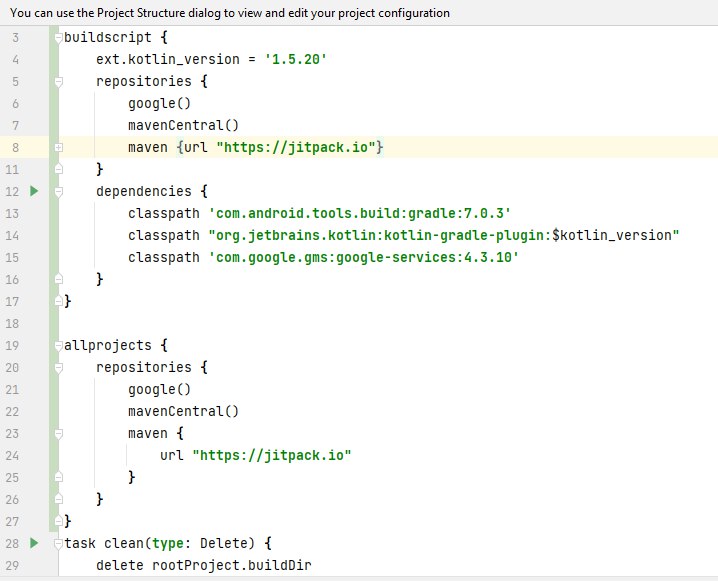Click 'task clean(type: Delete)' declaration
Image resolution: width=718 pixels, height=581 pixels.
(x=159, y=543)
